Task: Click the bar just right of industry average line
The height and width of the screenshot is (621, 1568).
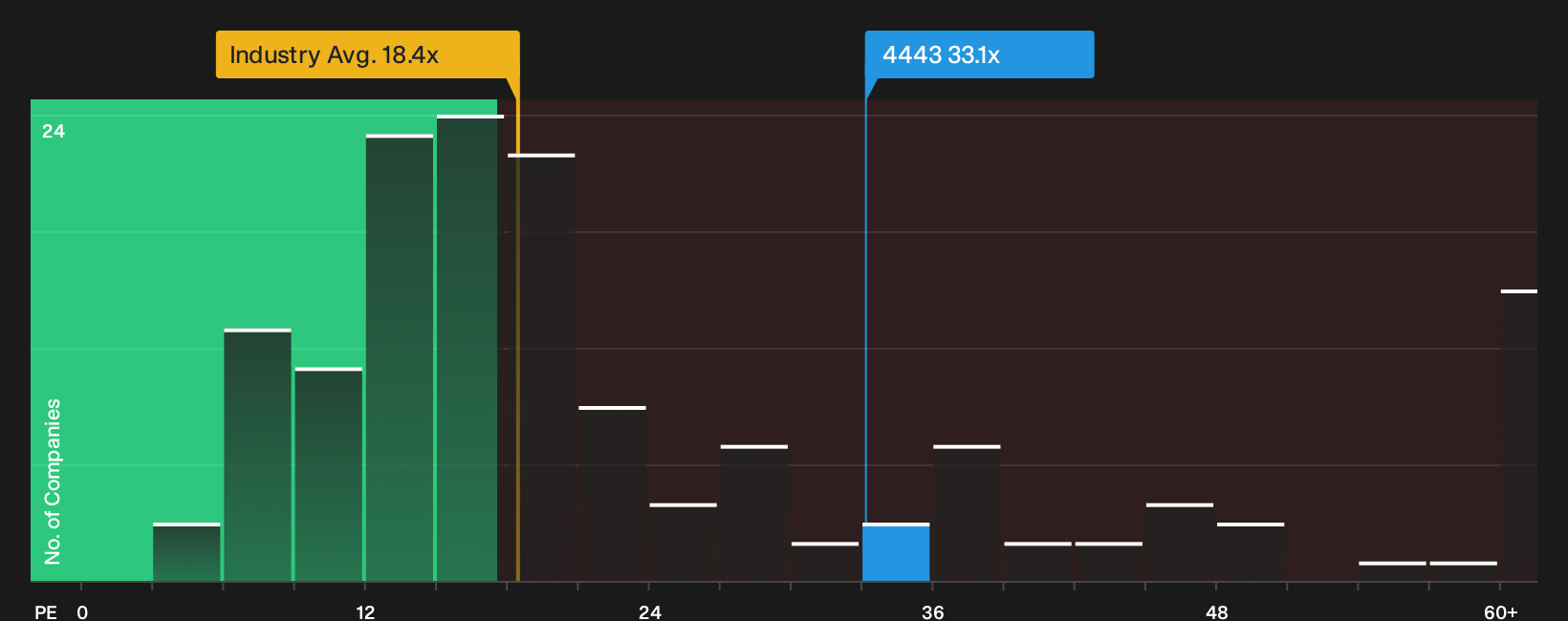Action: 541,367
